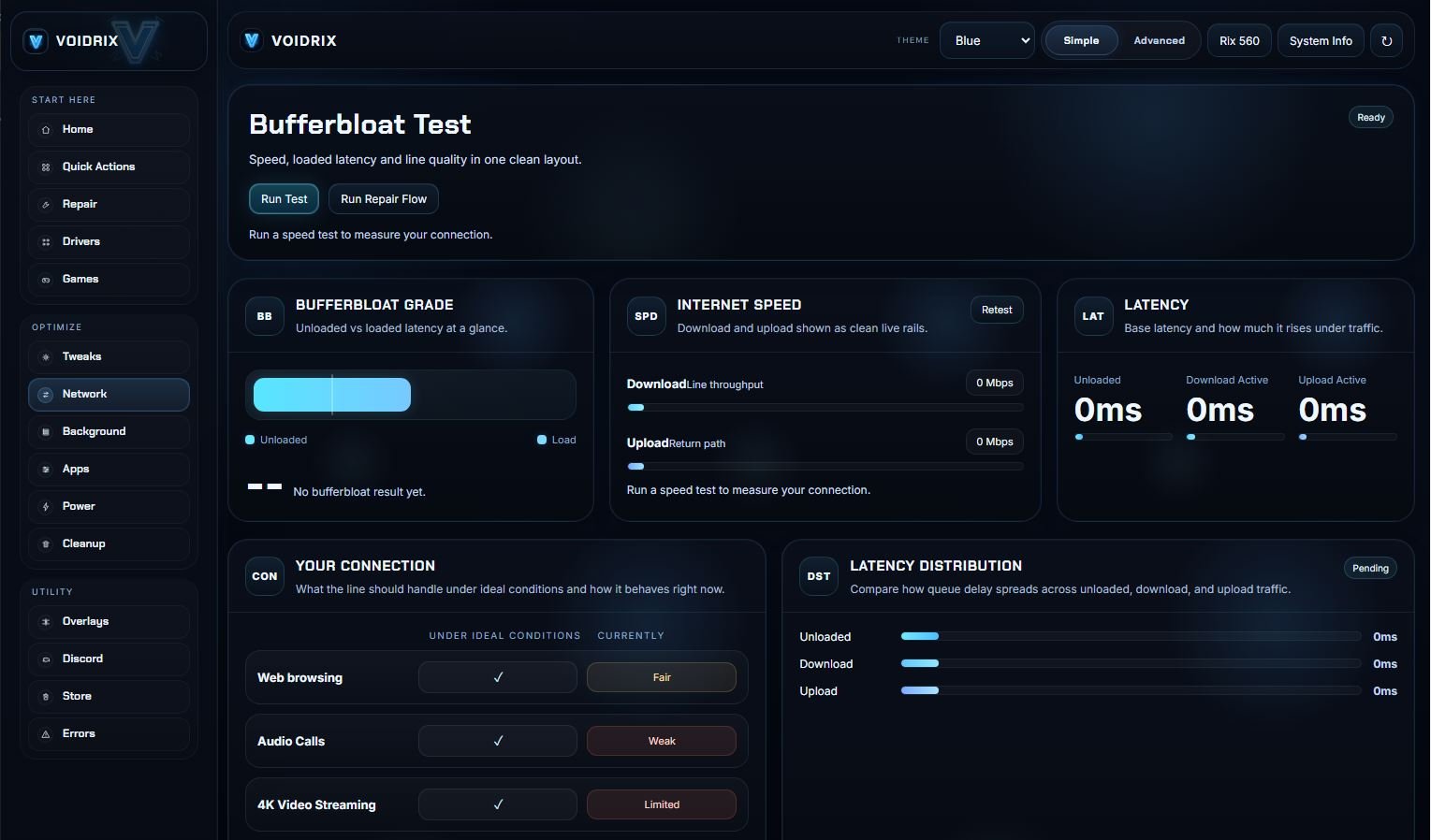This screenshot has height=840, width=1431.
Task: Open the Blue theme dropdown
Action: click(x=987, y=41)
